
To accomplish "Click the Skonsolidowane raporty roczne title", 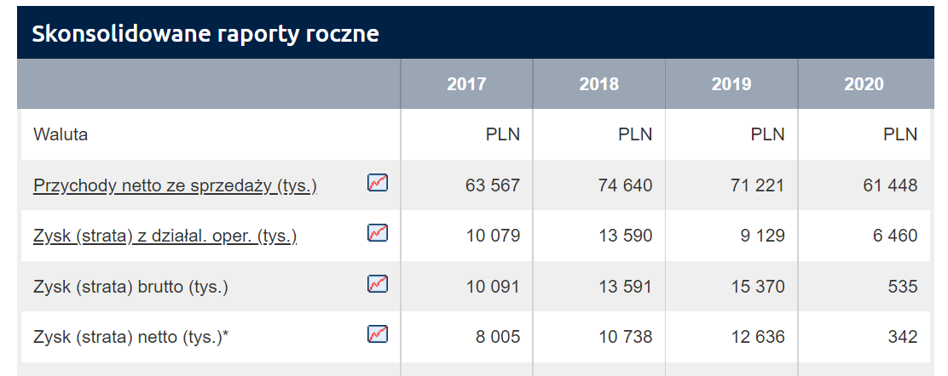I will point(205,34).
